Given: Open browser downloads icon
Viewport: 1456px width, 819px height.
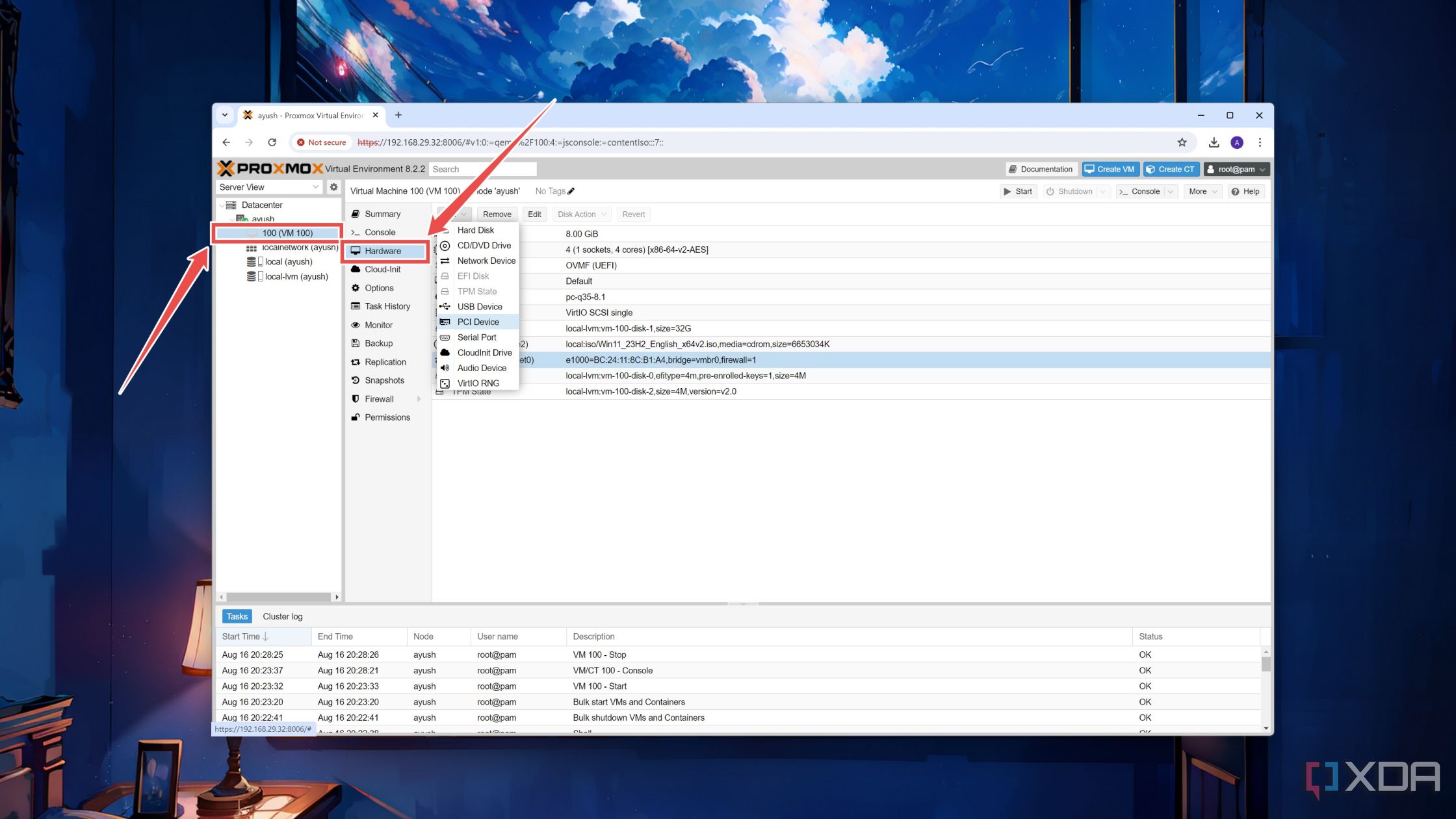Looking at the screenshot, I should pos(1214,142).
